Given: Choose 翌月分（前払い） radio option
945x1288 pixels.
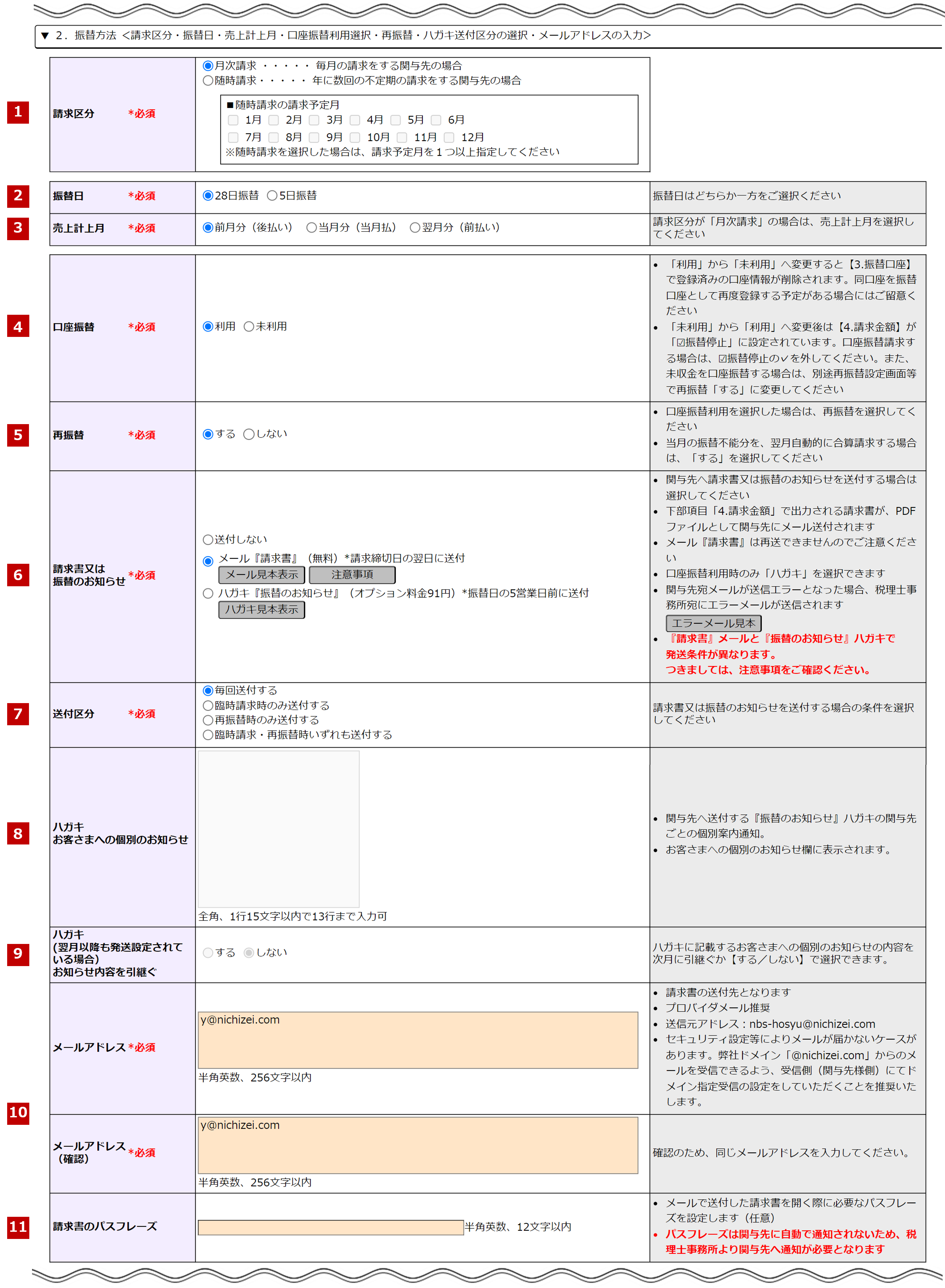Looking at the screenshot, I should click(415, 228).
